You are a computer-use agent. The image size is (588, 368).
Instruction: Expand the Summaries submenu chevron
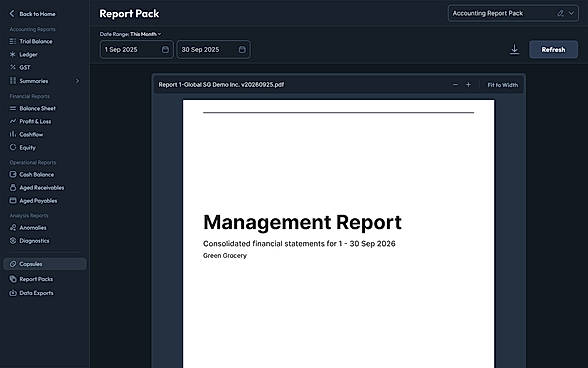click(x=77, y=81)
